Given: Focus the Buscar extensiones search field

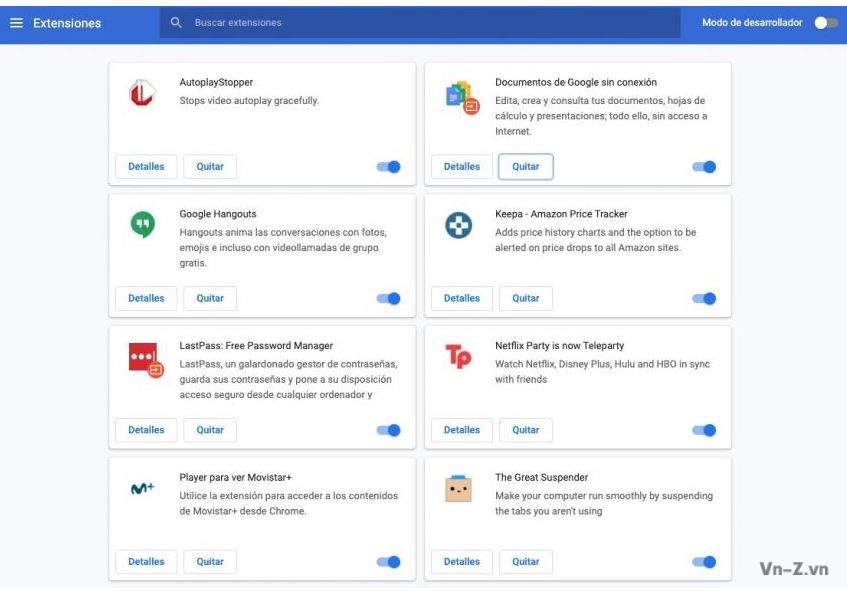Looking at the screenshot, I should pos(420,23).
